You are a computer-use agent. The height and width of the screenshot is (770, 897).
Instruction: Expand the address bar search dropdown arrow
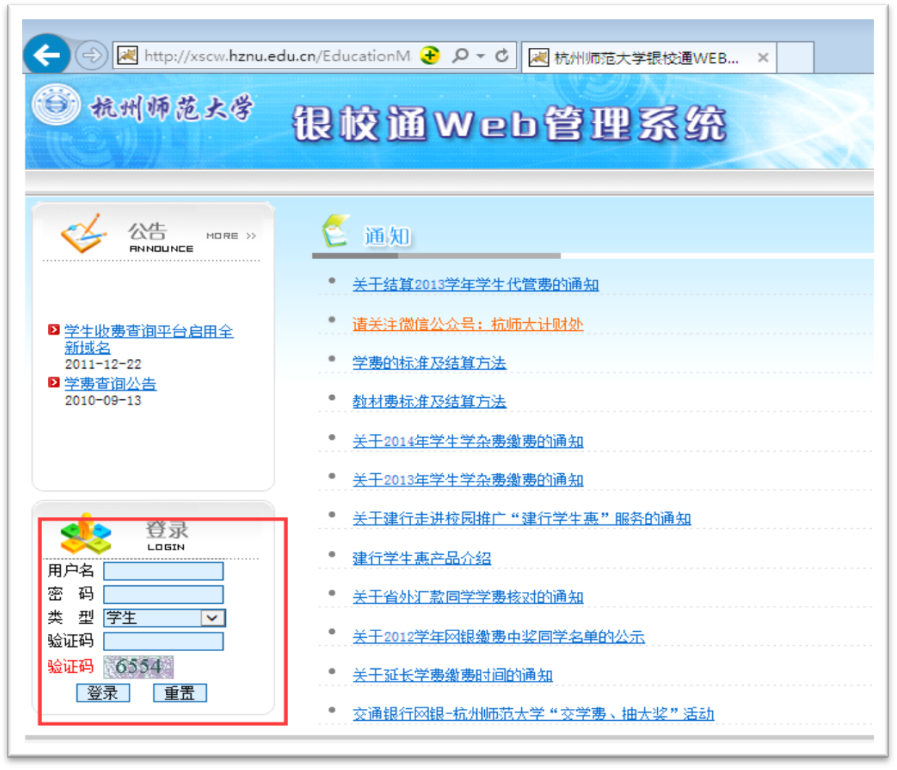coord(481,56)
